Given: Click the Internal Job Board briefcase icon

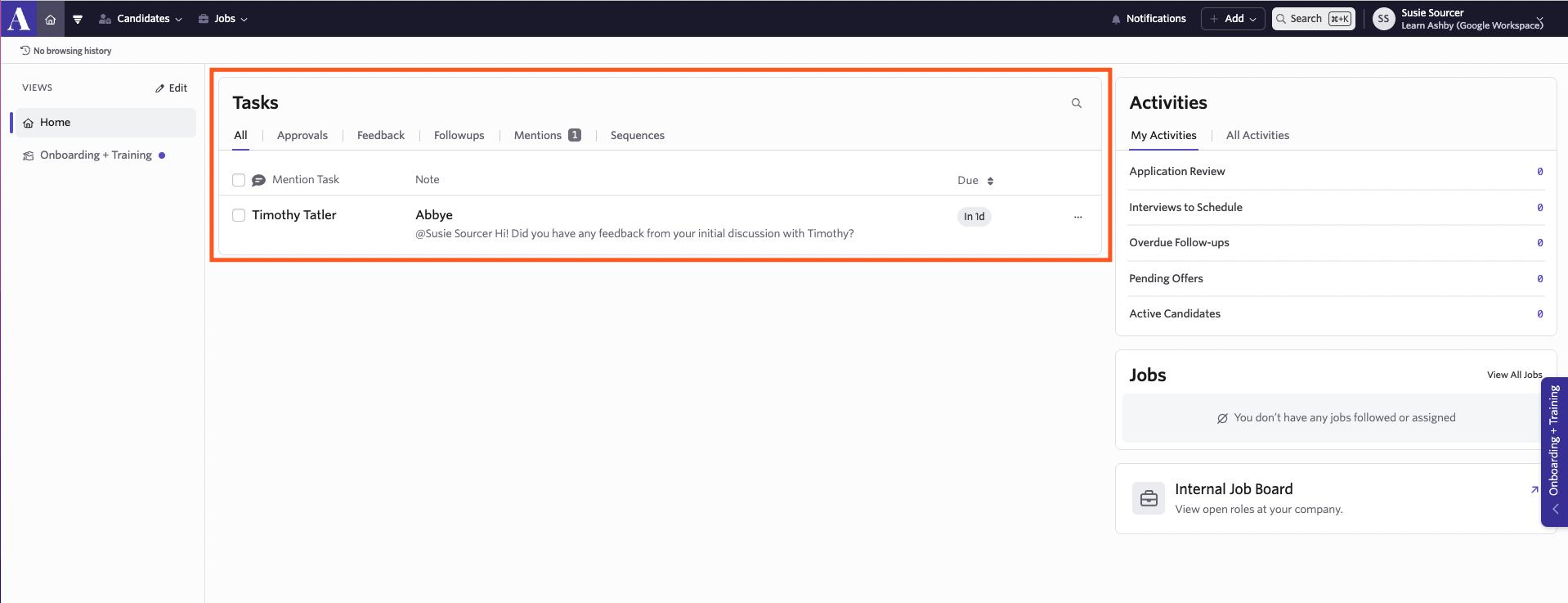Looking at the screenshot, I should 1149,498.
